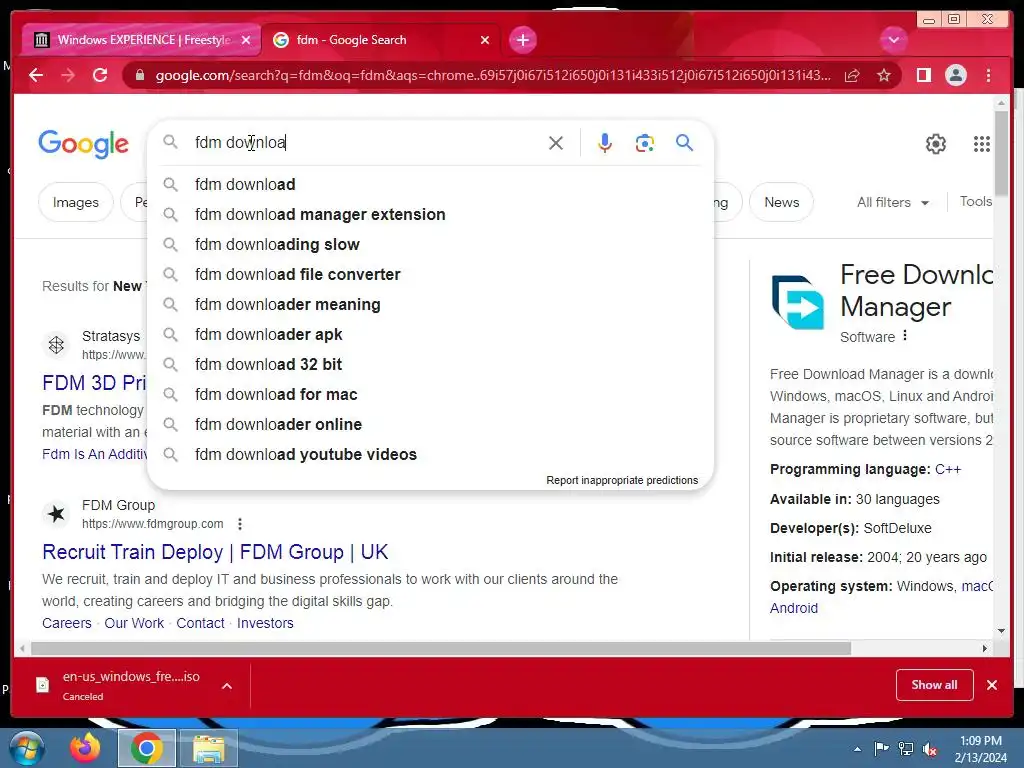Share this page icon in address bar
This screenshot has height=768, width=1024.
(852, 76)
